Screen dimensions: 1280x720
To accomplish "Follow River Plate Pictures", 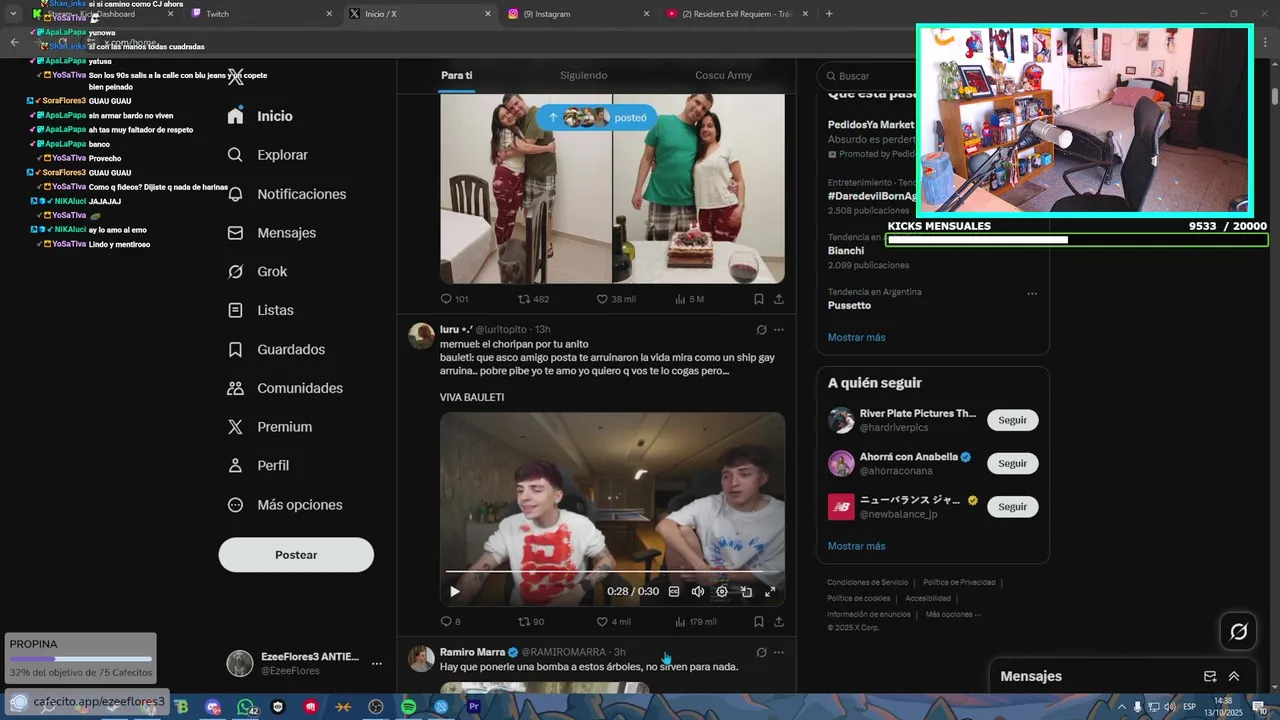I will (x=1012, y=420).
